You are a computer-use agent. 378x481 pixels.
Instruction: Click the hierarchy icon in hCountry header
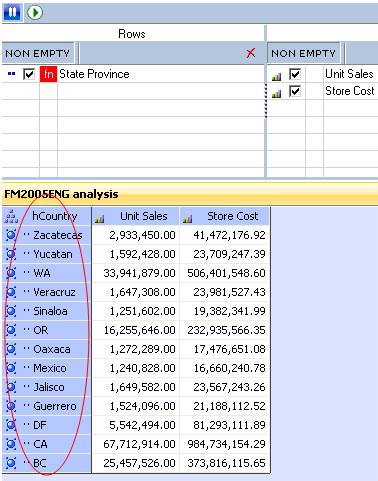(11, 216)
